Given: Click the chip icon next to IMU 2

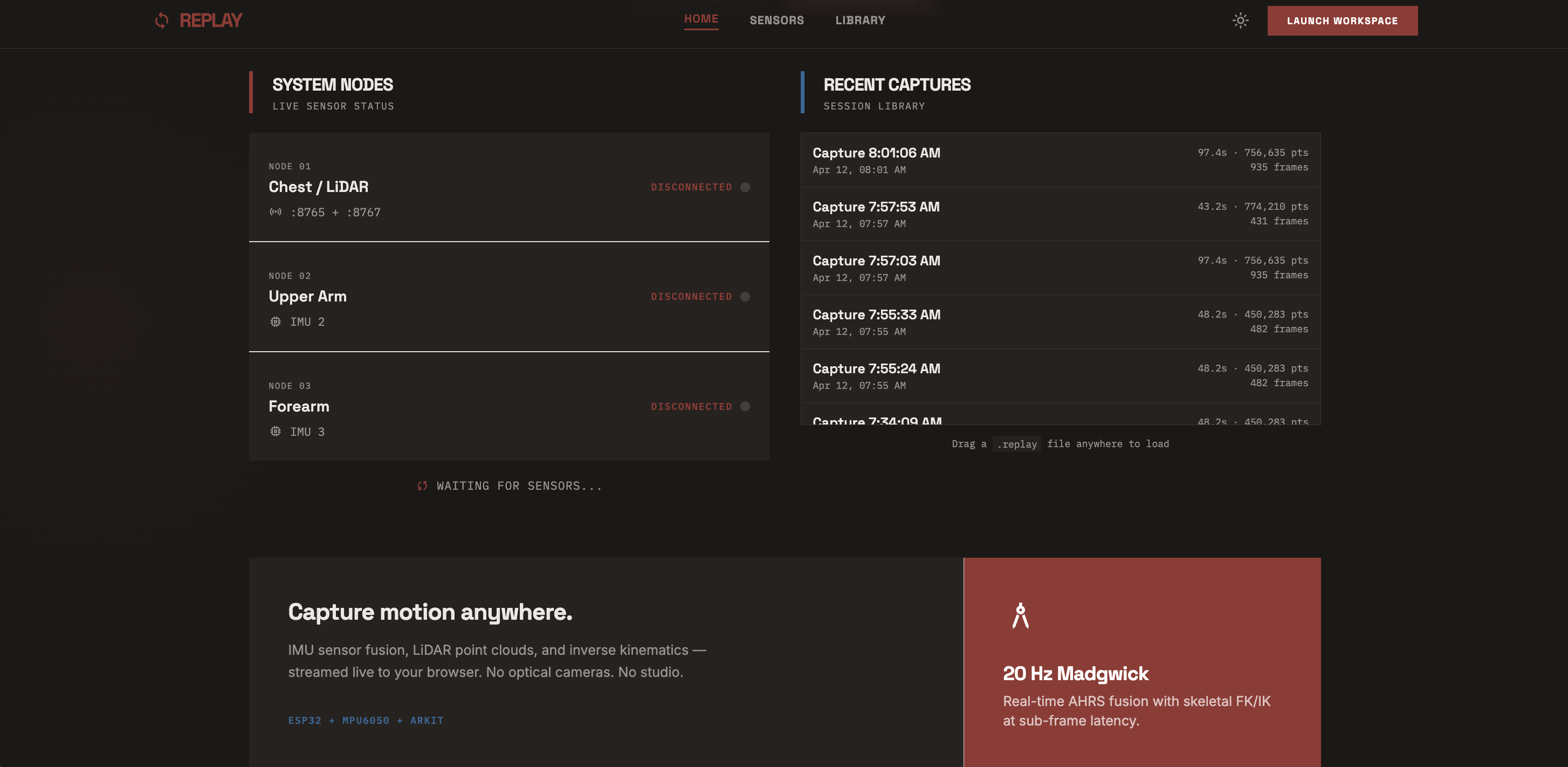Looking at the screenshot, I should [276, 321].
